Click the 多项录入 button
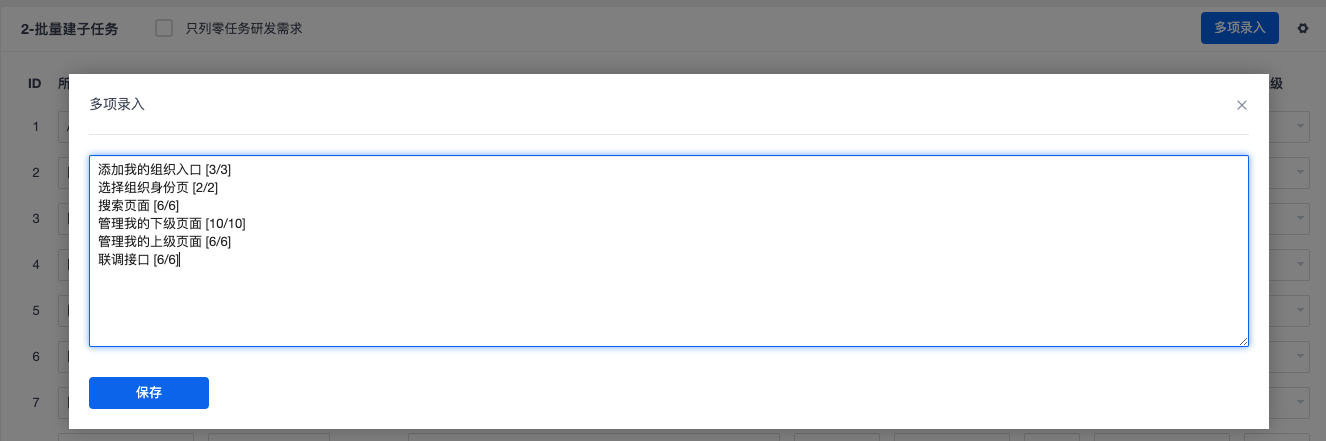The image size is (1326, 441). 1240,28
